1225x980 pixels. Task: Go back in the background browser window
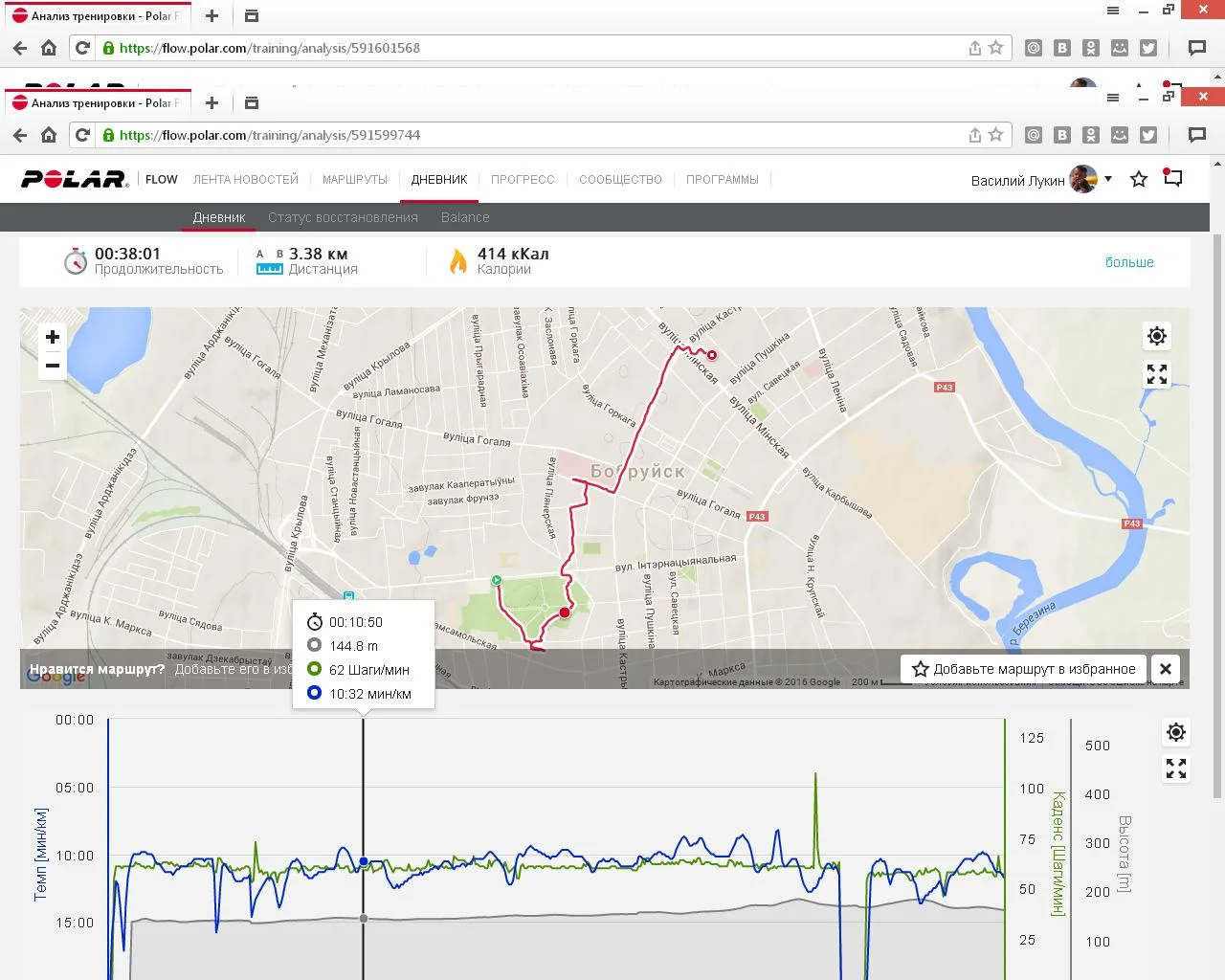[x=20, y=48]
